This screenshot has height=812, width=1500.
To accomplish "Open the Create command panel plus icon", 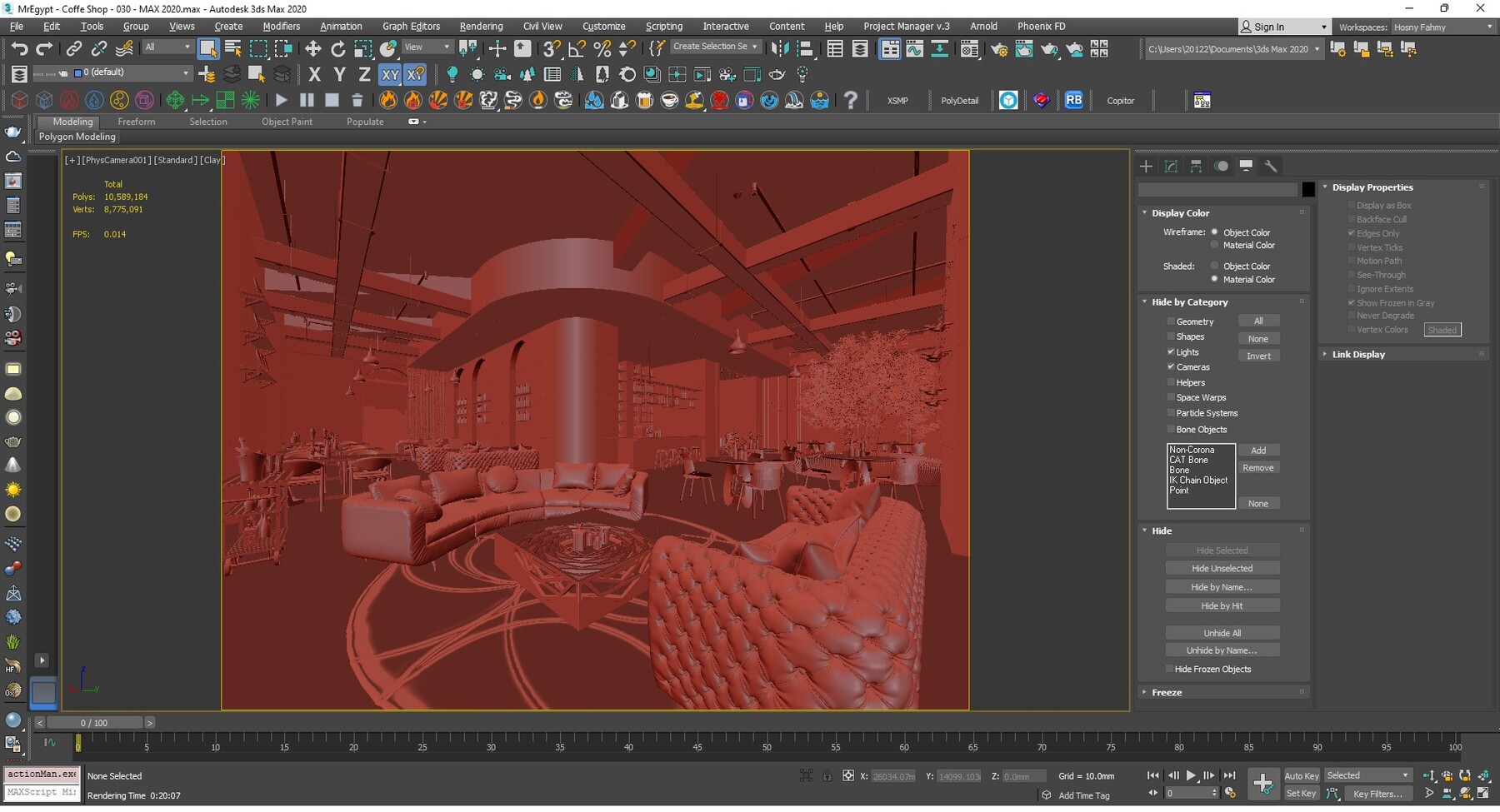I will (1146, 166).
